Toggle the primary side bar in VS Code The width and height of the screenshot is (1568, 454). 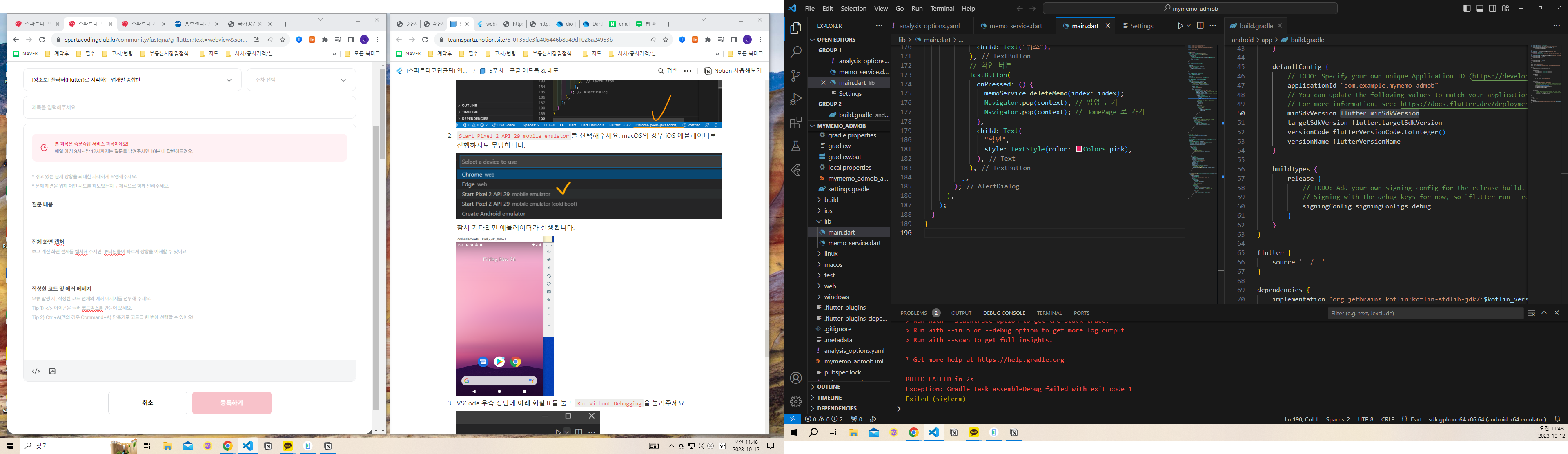[x=1467, y=9]
